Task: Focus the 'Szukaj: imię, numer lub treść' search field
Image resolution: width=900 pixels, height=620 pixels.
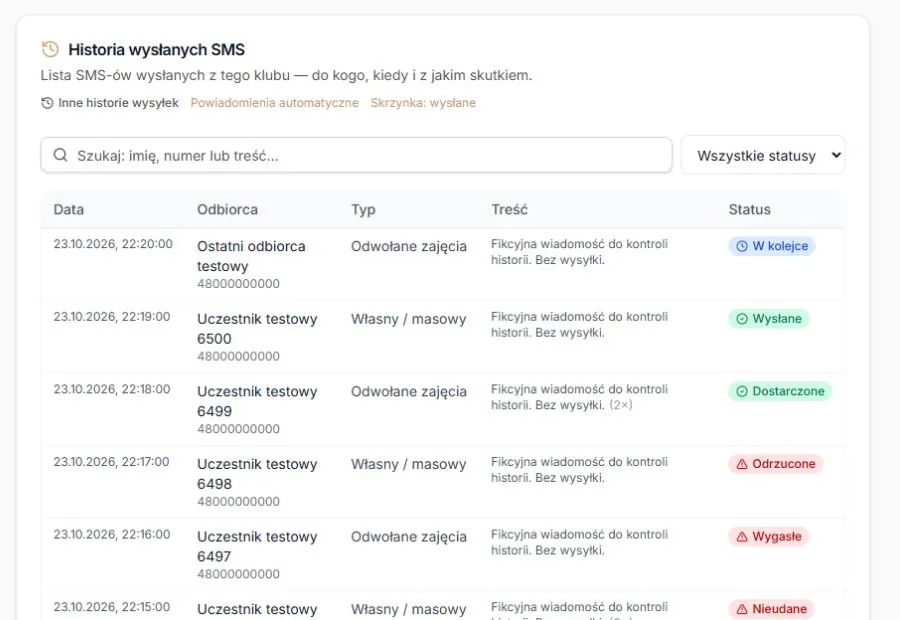Action: (356, 155)
